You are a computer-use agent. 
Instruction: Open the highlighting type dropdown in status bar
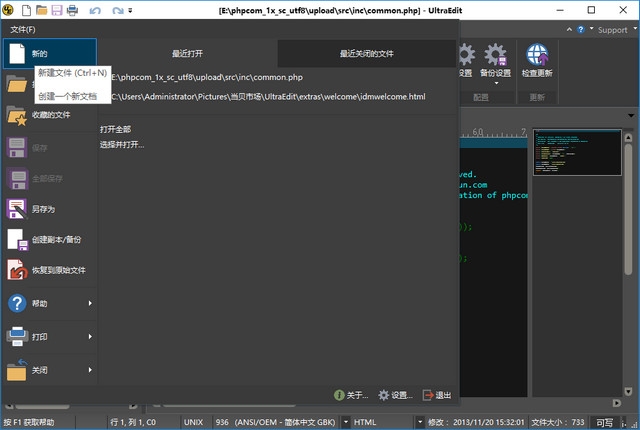[419, 422]
